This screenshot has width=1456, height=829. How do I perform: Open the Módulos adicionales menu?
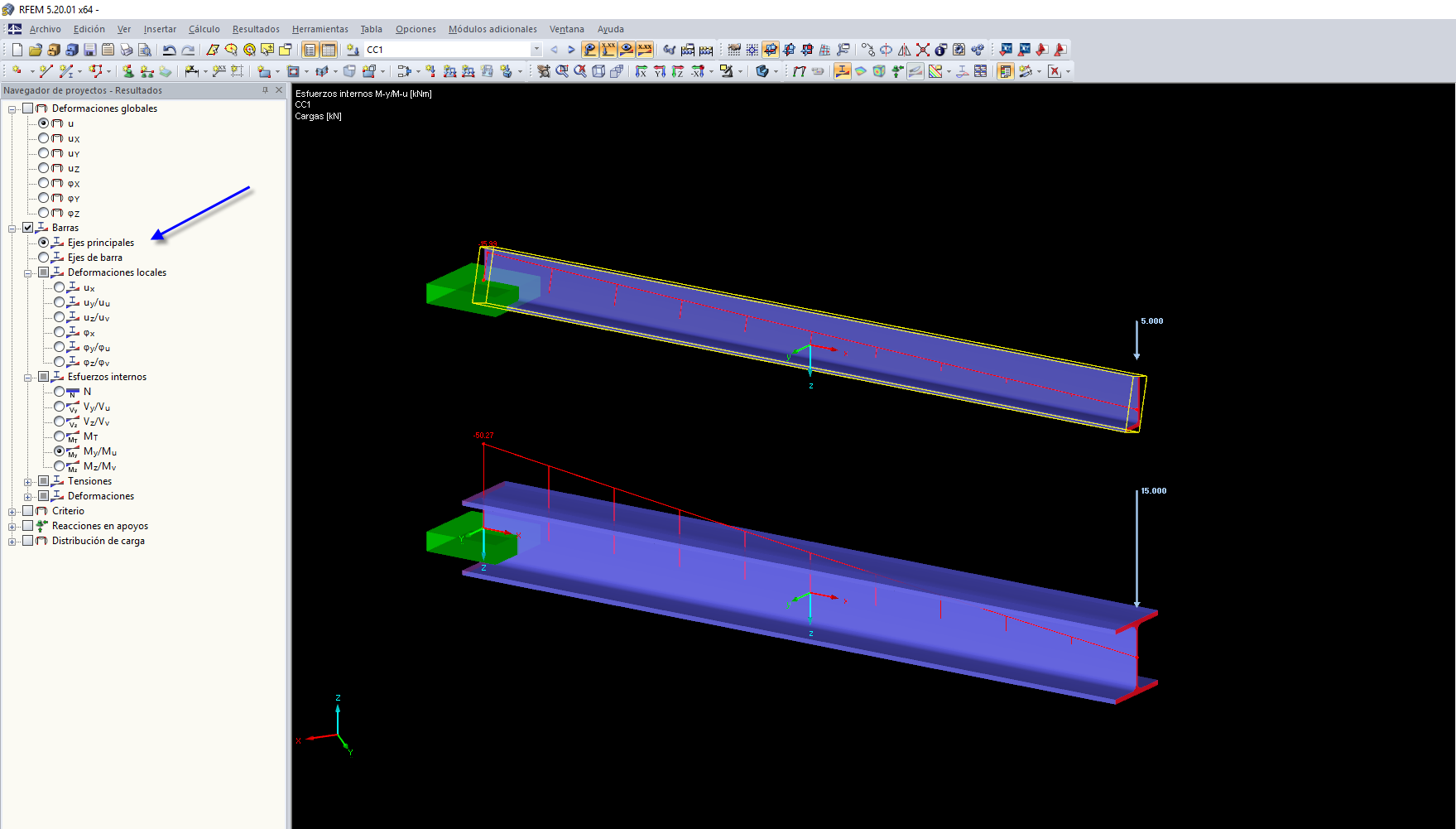point(493,29)
